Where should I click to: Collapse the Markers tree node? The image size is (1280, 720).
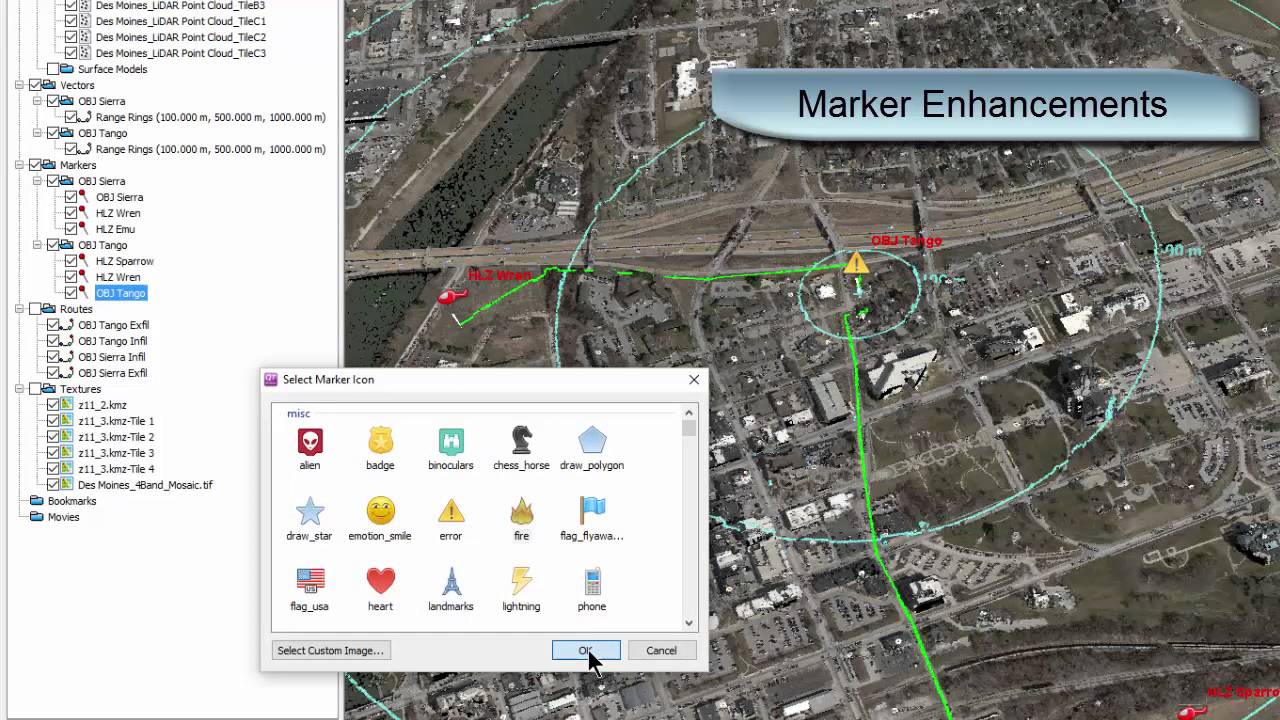pos(19,165)
